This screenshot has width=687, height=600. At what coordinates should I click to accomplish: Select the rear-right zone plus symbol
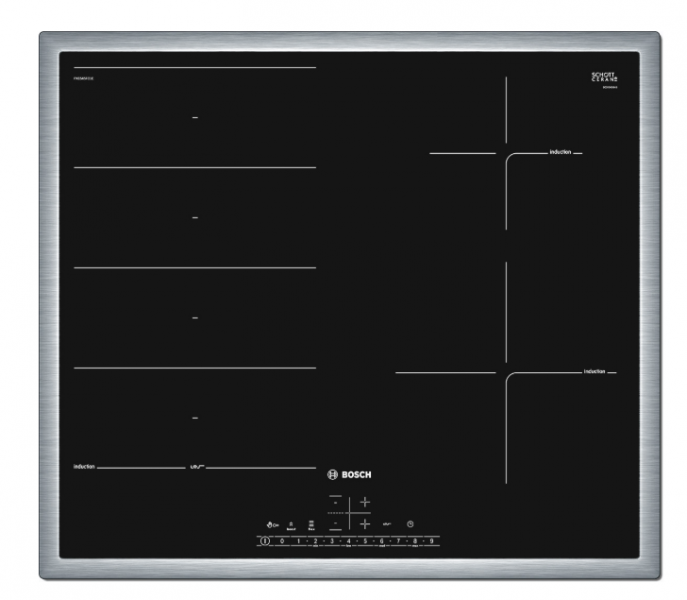[x=365, y=502]
